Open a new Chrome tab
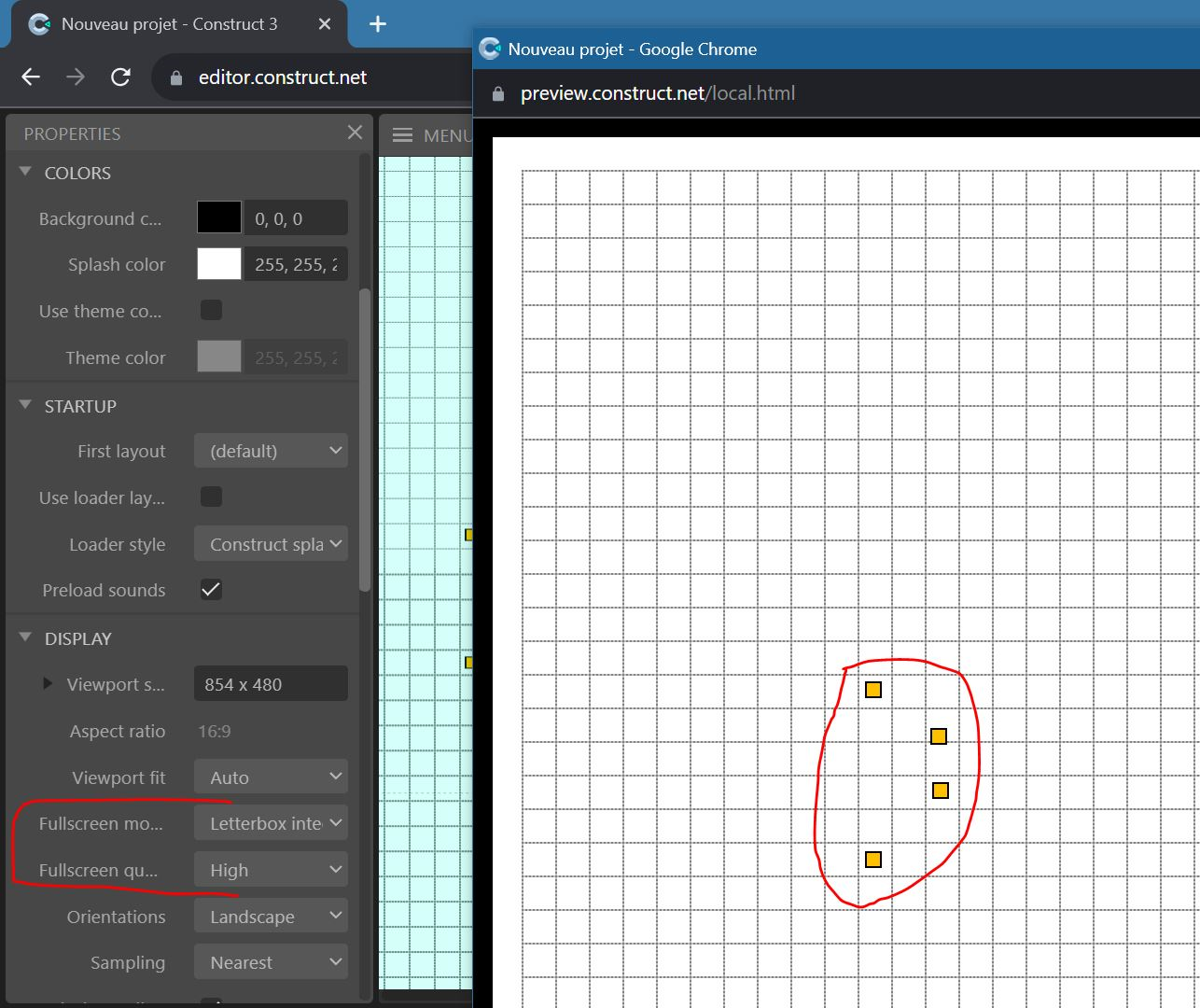Viewport: 1200px width, 1008px height. tap(378, 24)
